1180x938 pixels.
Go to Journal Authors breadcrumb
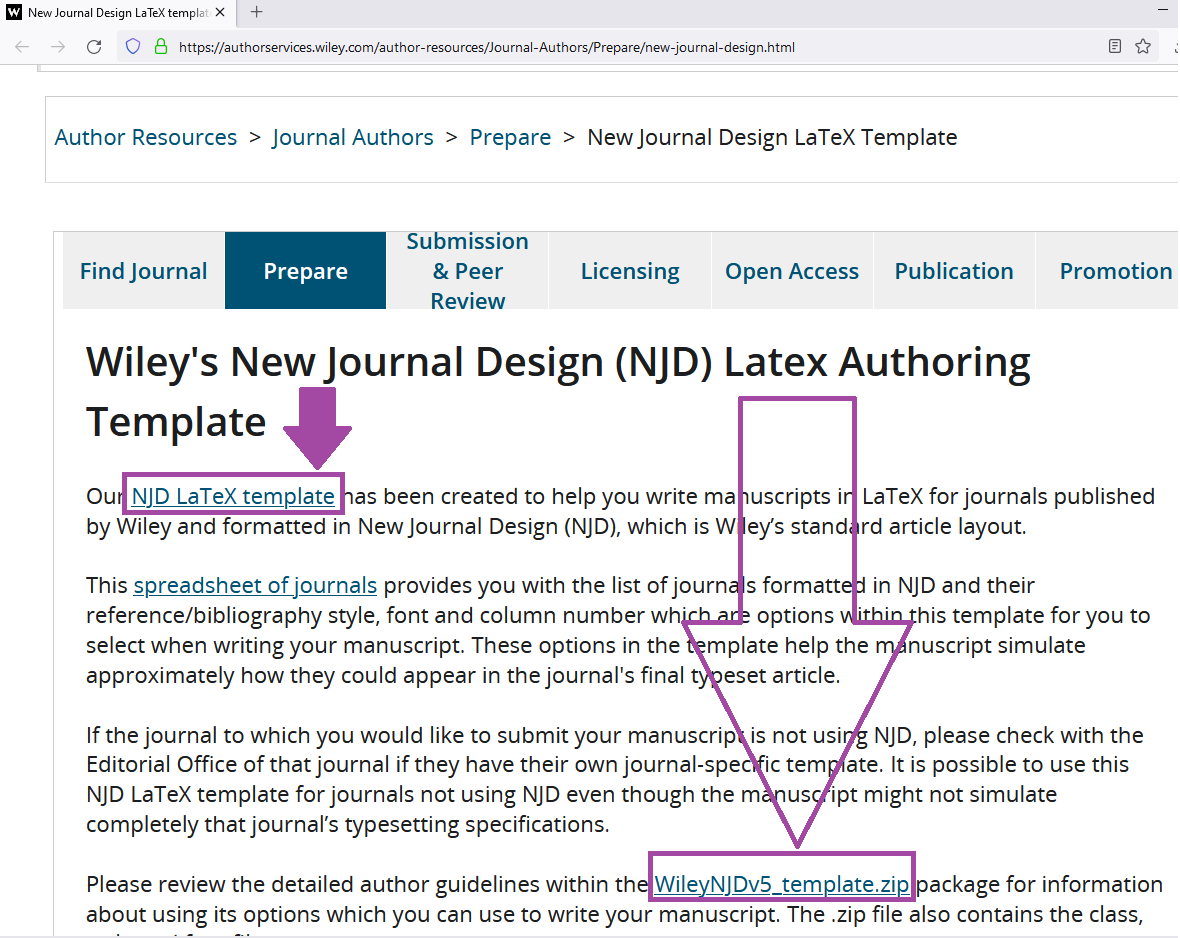pos(353,137)
